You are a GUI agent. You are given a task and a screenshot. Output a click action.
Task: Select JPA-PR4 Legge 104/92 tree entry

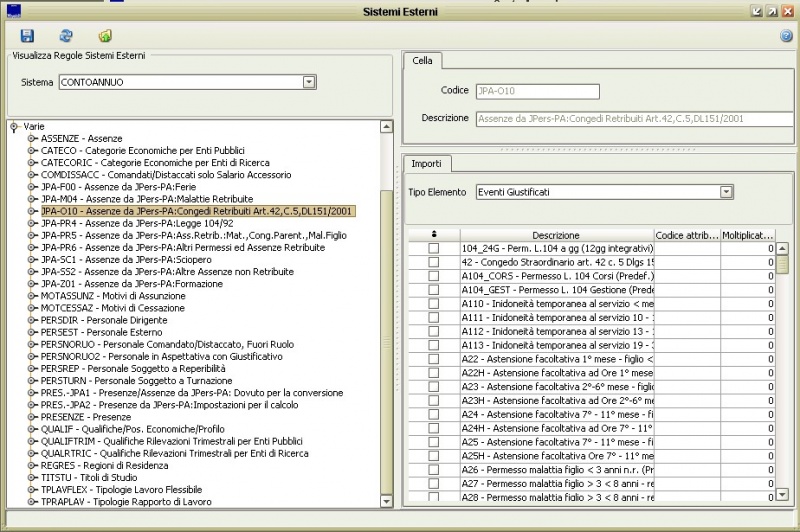pyautogui.click(x=137, y=223)
